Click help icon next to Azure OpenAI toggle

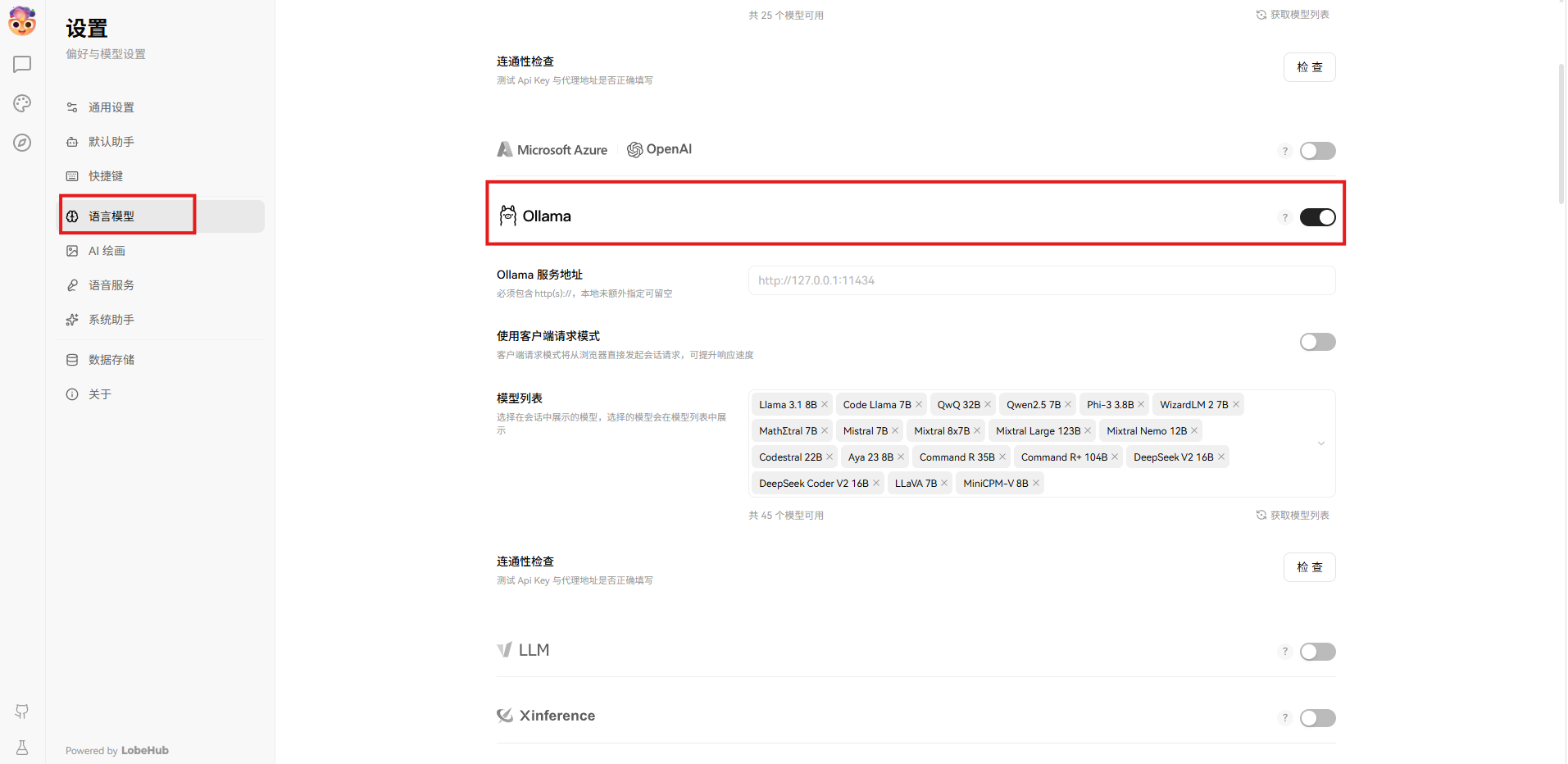(1284, 151)
